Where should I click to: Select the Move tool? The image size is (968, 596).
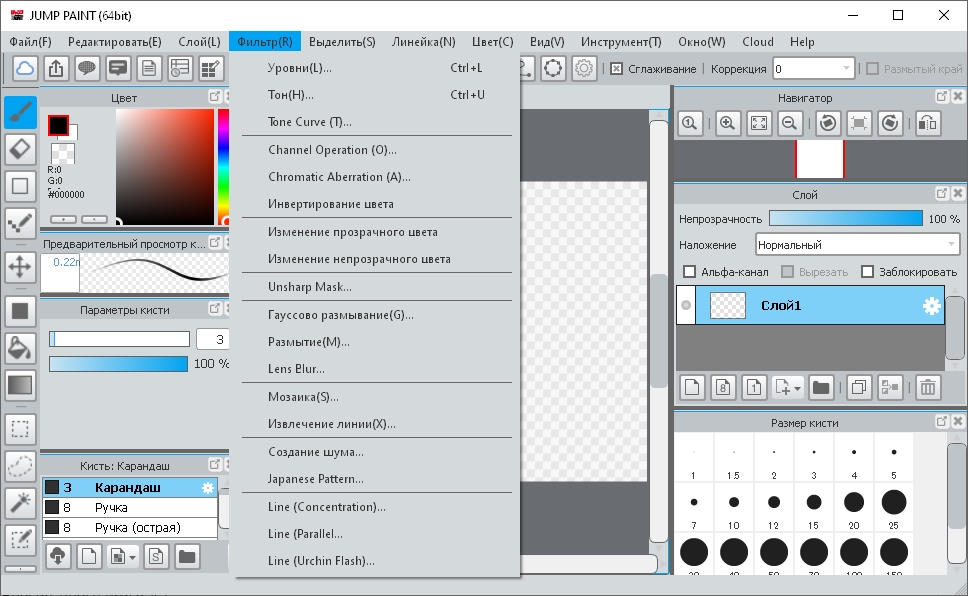[x=20, y=267]
